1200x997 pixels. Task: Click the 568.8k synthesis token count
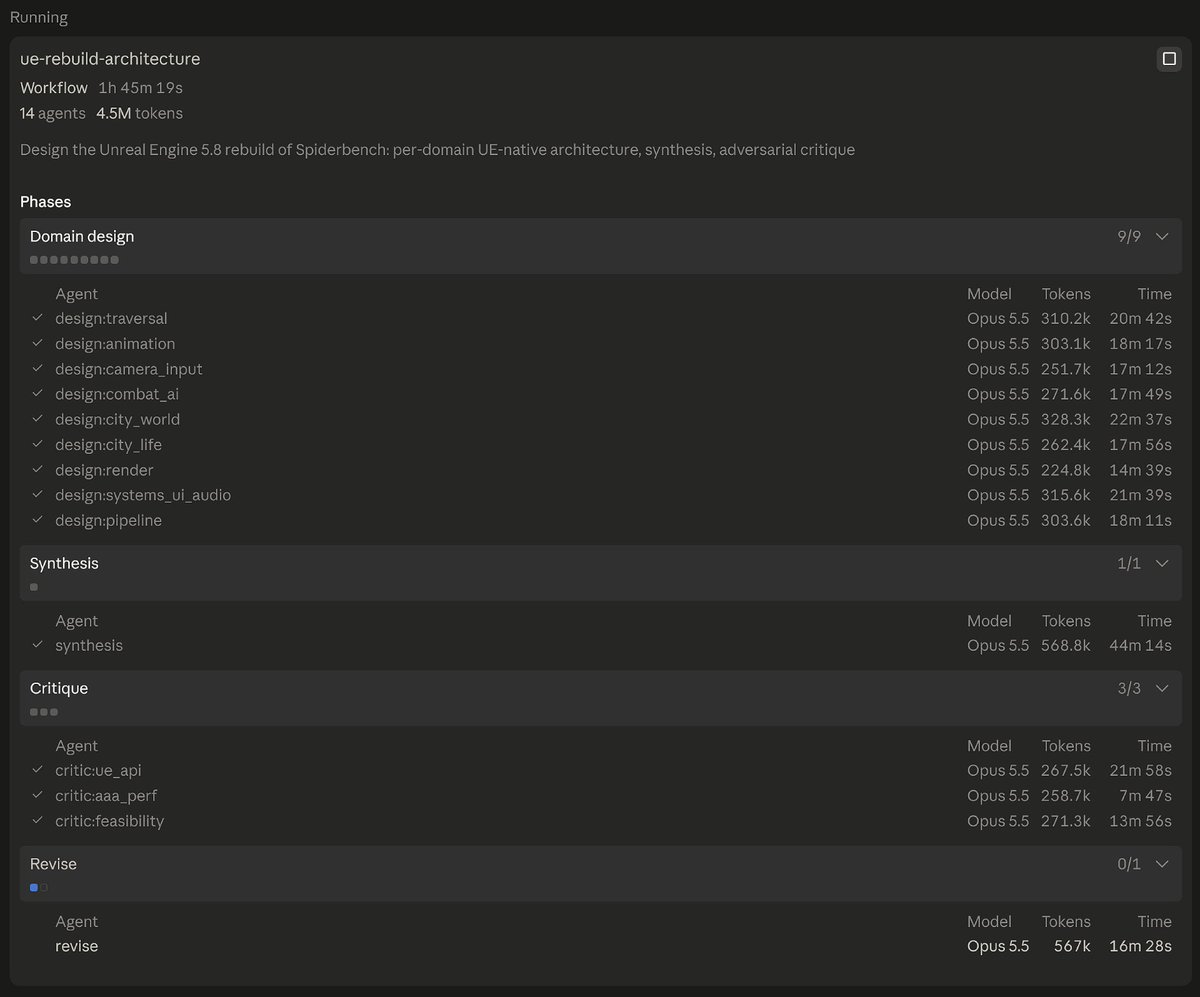coord(1066,646)
